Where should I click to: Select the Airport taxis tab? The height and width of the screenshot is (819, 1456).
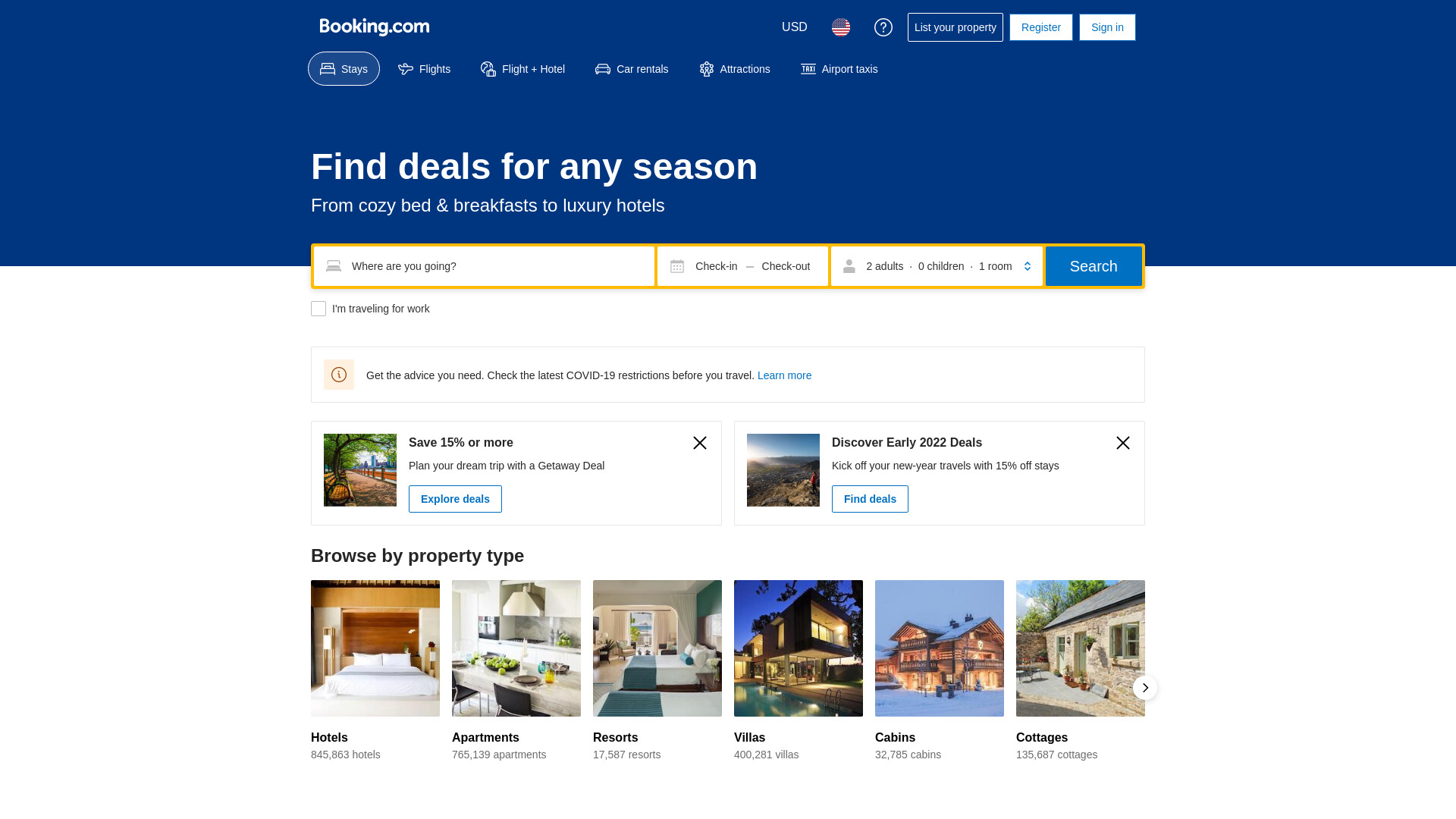(x=839, y=69)
